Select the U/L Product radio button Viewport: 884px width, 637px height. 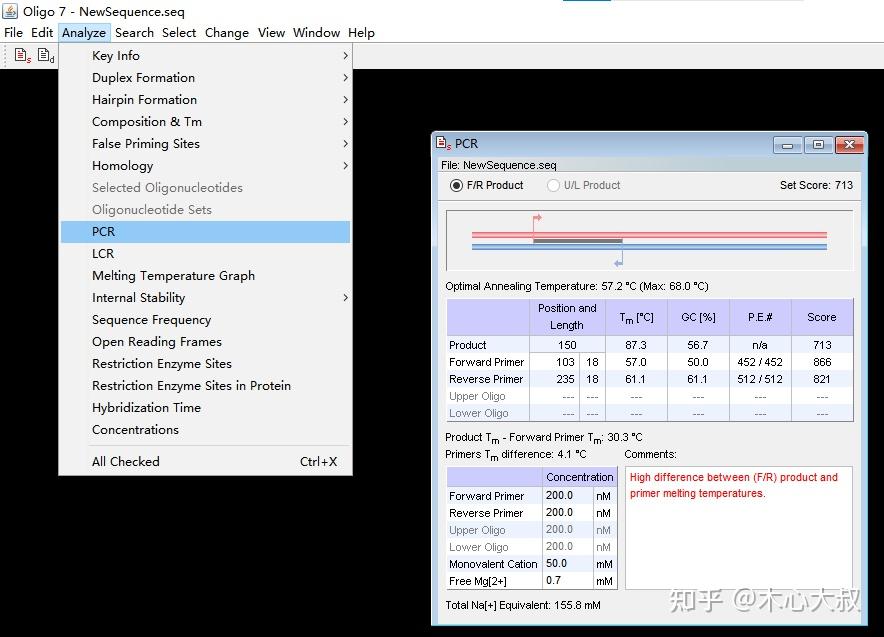point(553,185)
